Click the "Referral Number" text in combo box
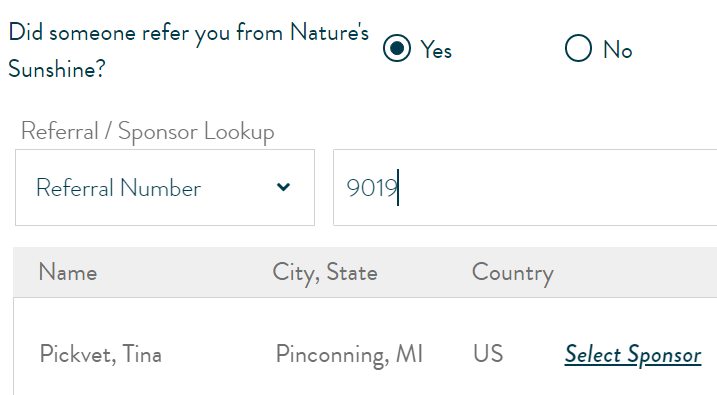 (x=118, y=188)
